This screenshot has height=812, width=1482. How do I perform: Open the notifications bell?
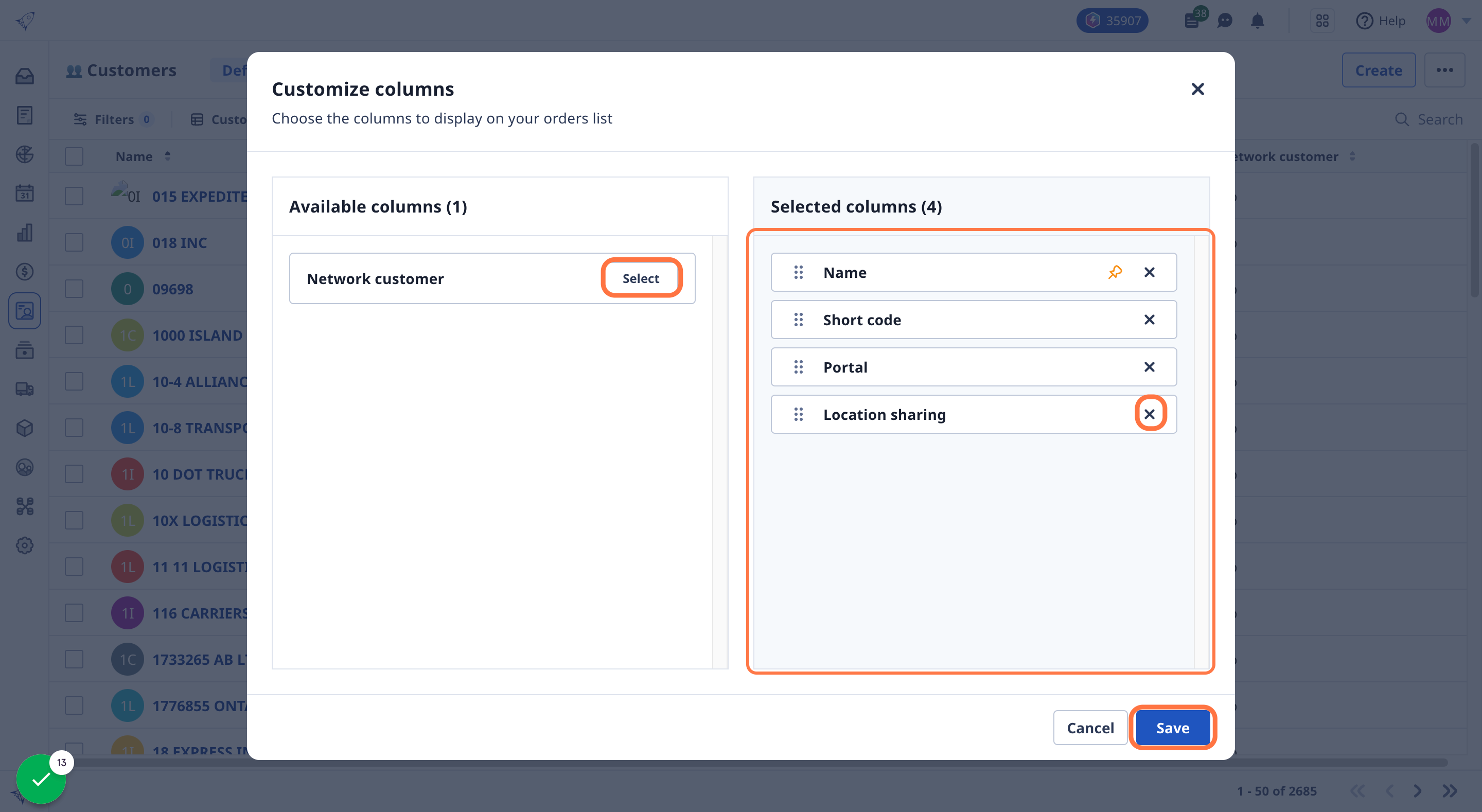pos(1257,21)
